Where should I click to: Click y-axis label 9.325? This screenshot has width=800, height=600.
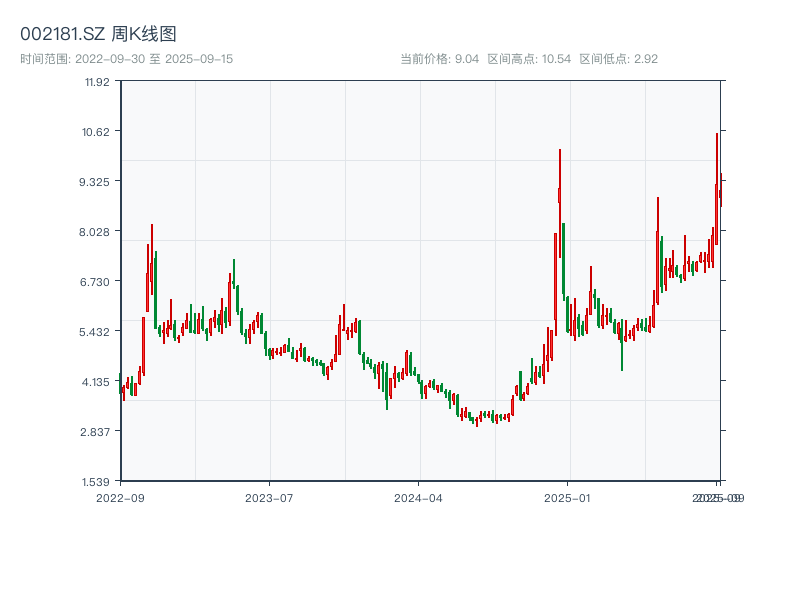(94, 182)
